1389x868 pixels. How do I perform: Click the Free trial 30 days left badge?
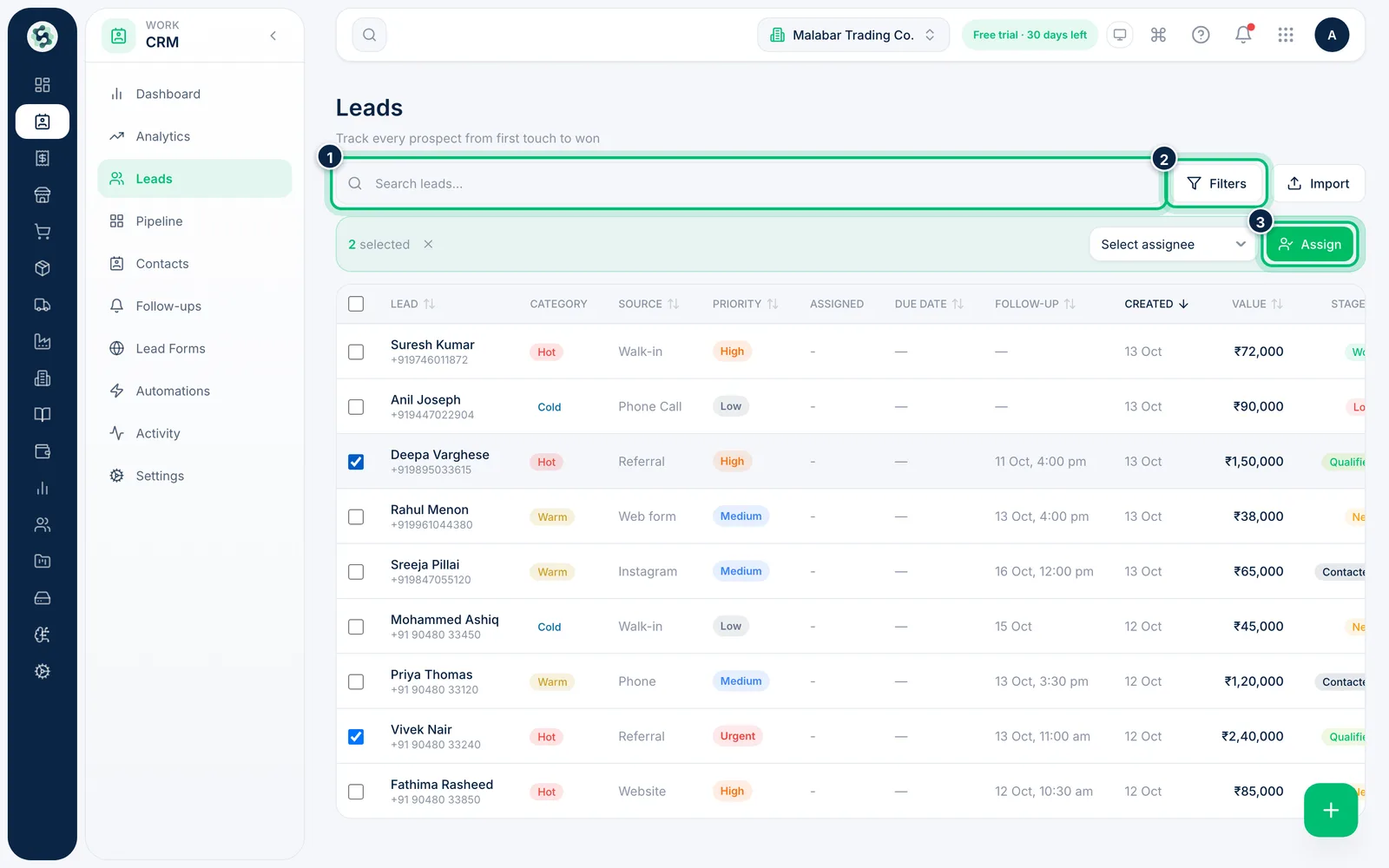[x=1030, y=35]
